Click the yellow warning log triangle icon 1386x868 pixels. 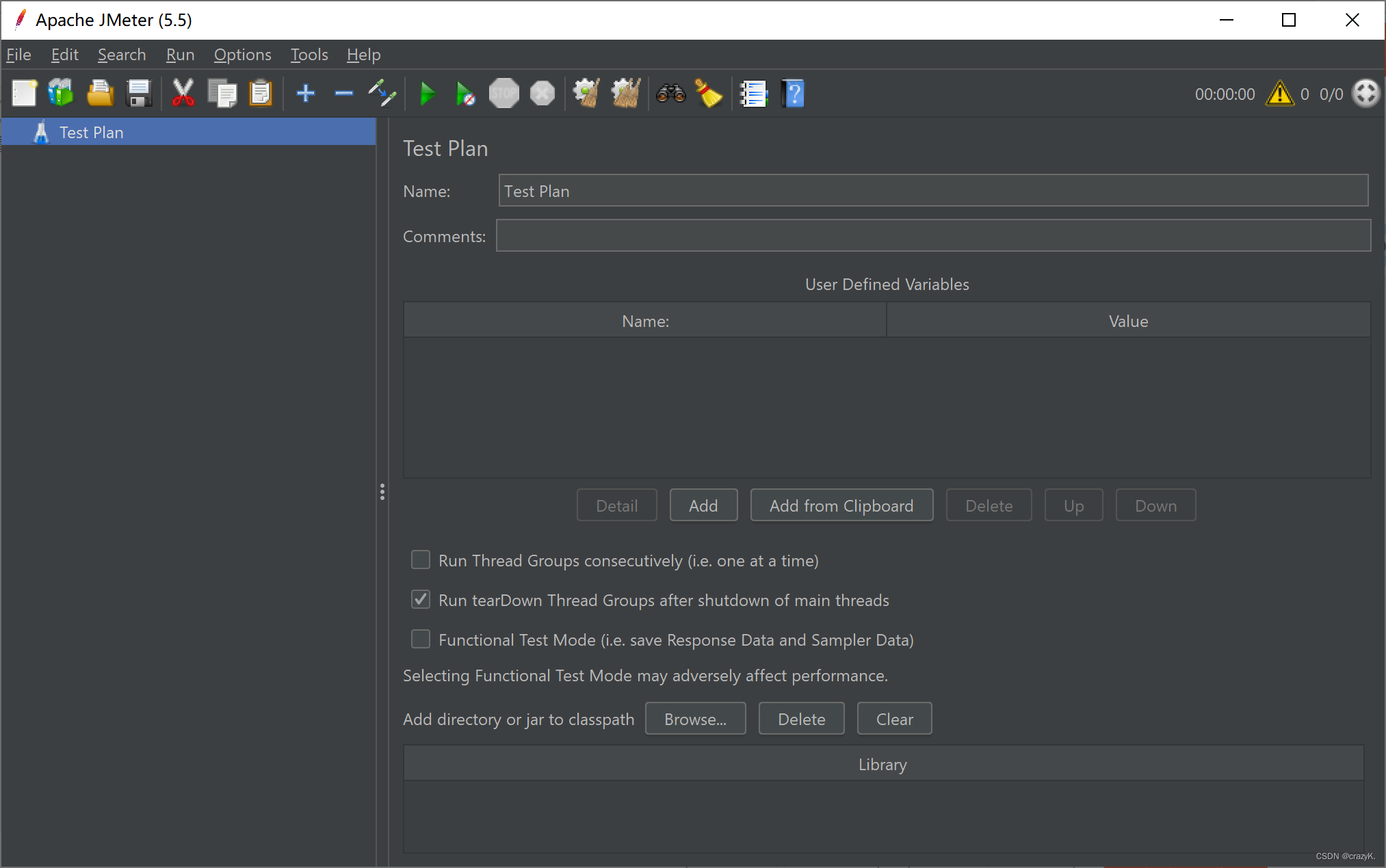click(x=1280, y=94)
